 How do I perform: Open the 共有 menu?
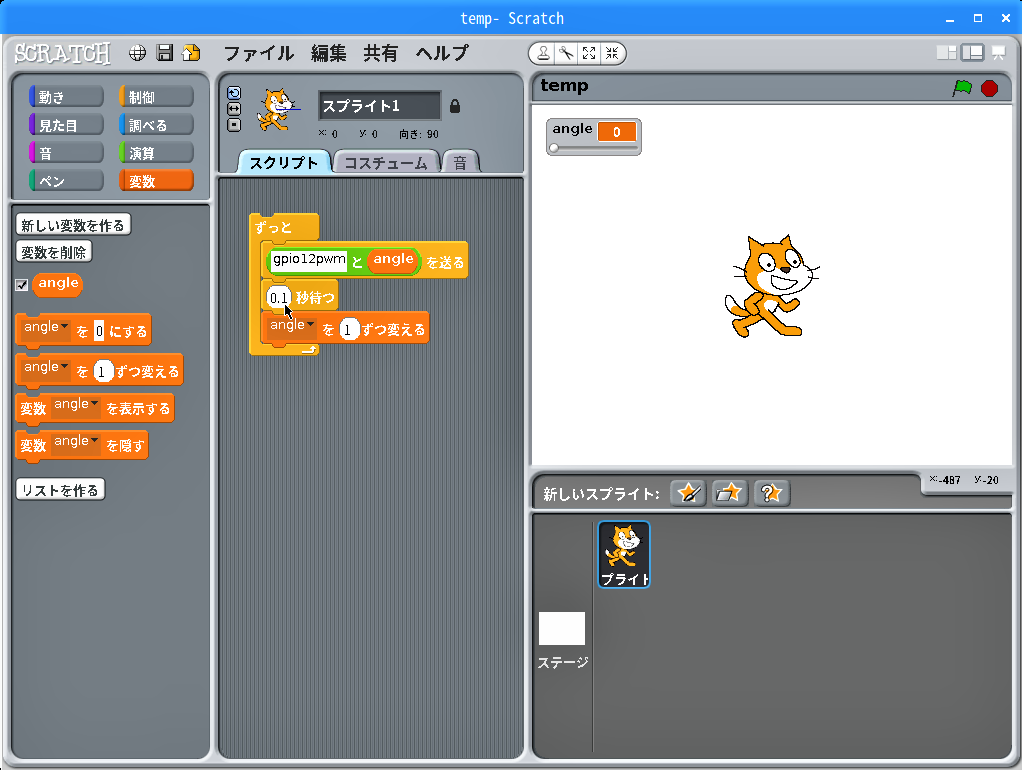tap(381, 53)
